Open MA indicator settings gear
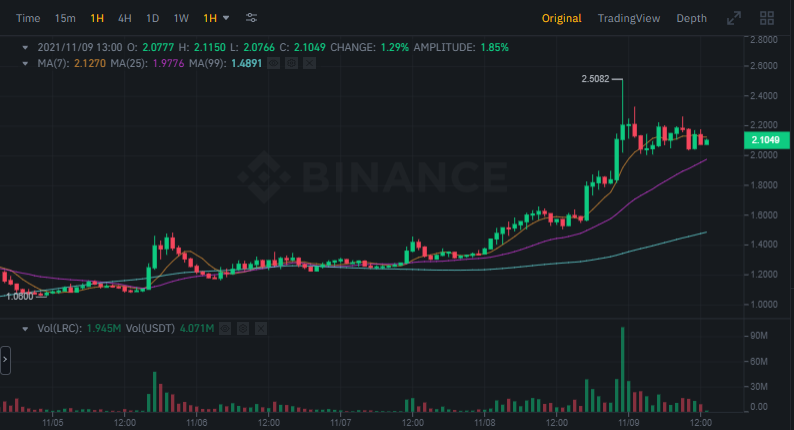This screenshot has height=430, width=794. (291, 63)
